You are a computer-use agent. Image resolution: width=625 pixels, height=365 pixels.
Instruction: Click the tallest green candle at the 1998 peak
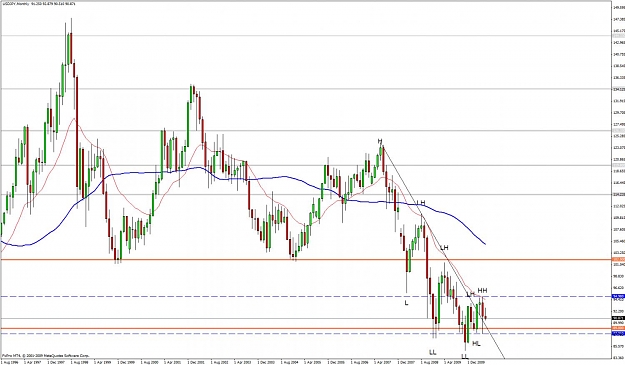tap(68, 49)
